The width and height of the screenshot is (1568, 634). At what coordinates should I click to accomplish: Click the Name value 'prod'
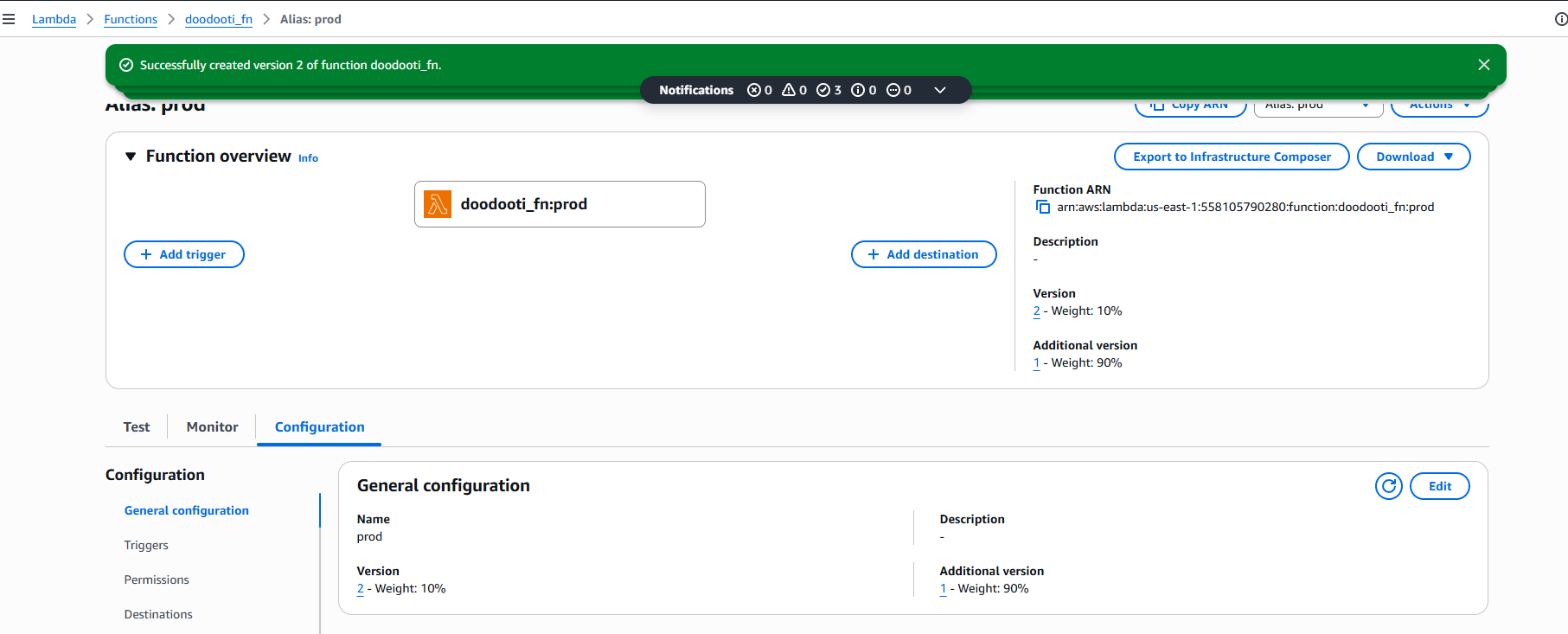[369, 537]
